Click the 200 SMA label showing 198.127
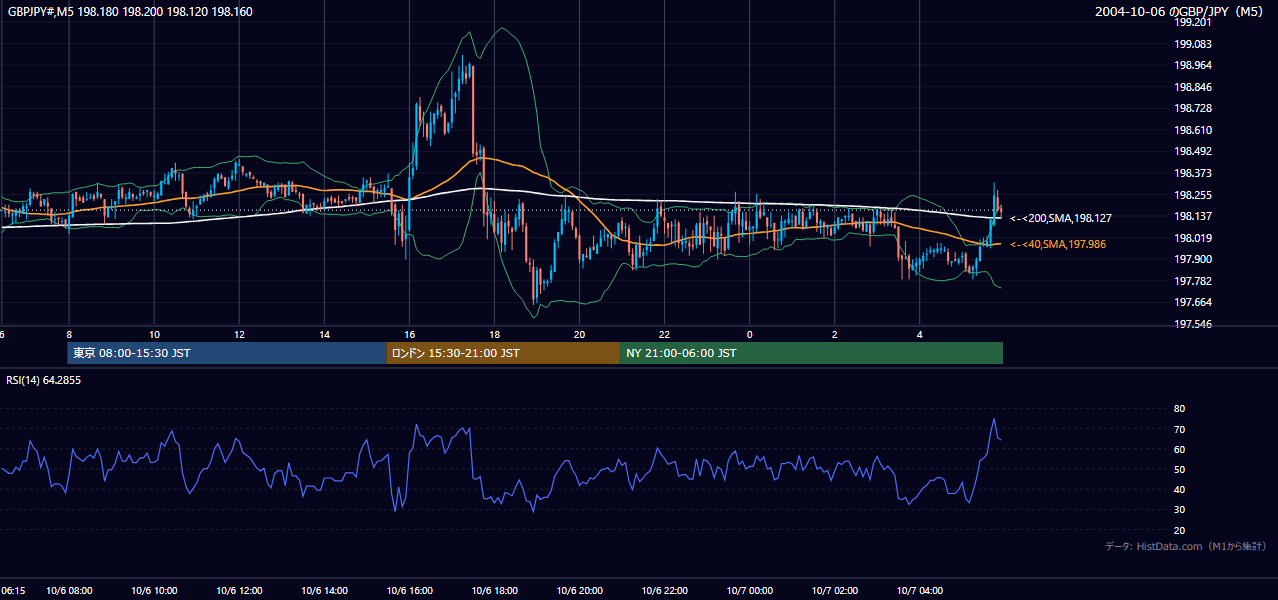 1061,218
